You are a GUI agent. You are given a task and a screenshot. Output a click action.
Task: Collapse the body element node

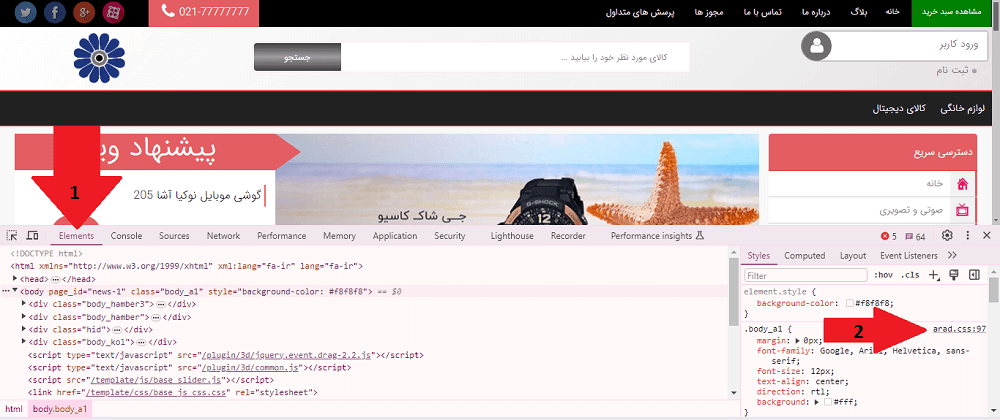15,291
